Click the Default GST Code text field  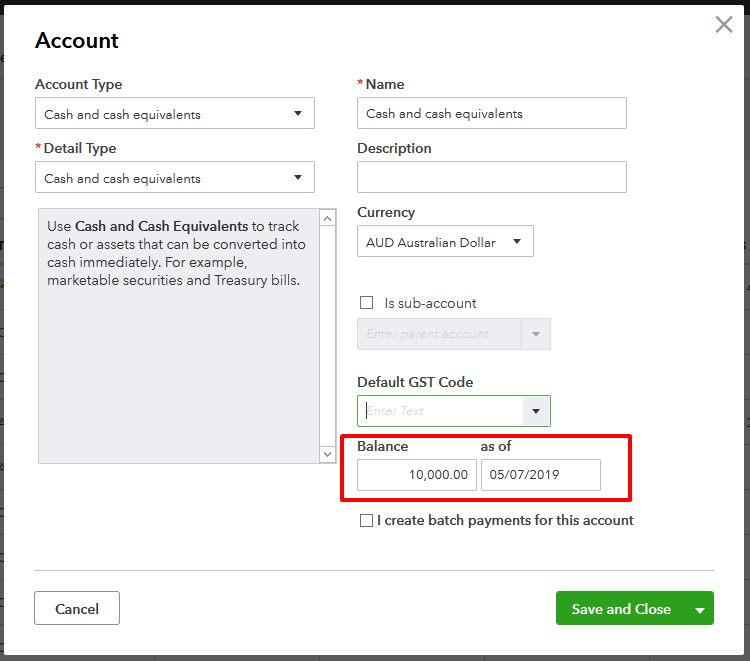pyautogui.click(x=440, y=411)
